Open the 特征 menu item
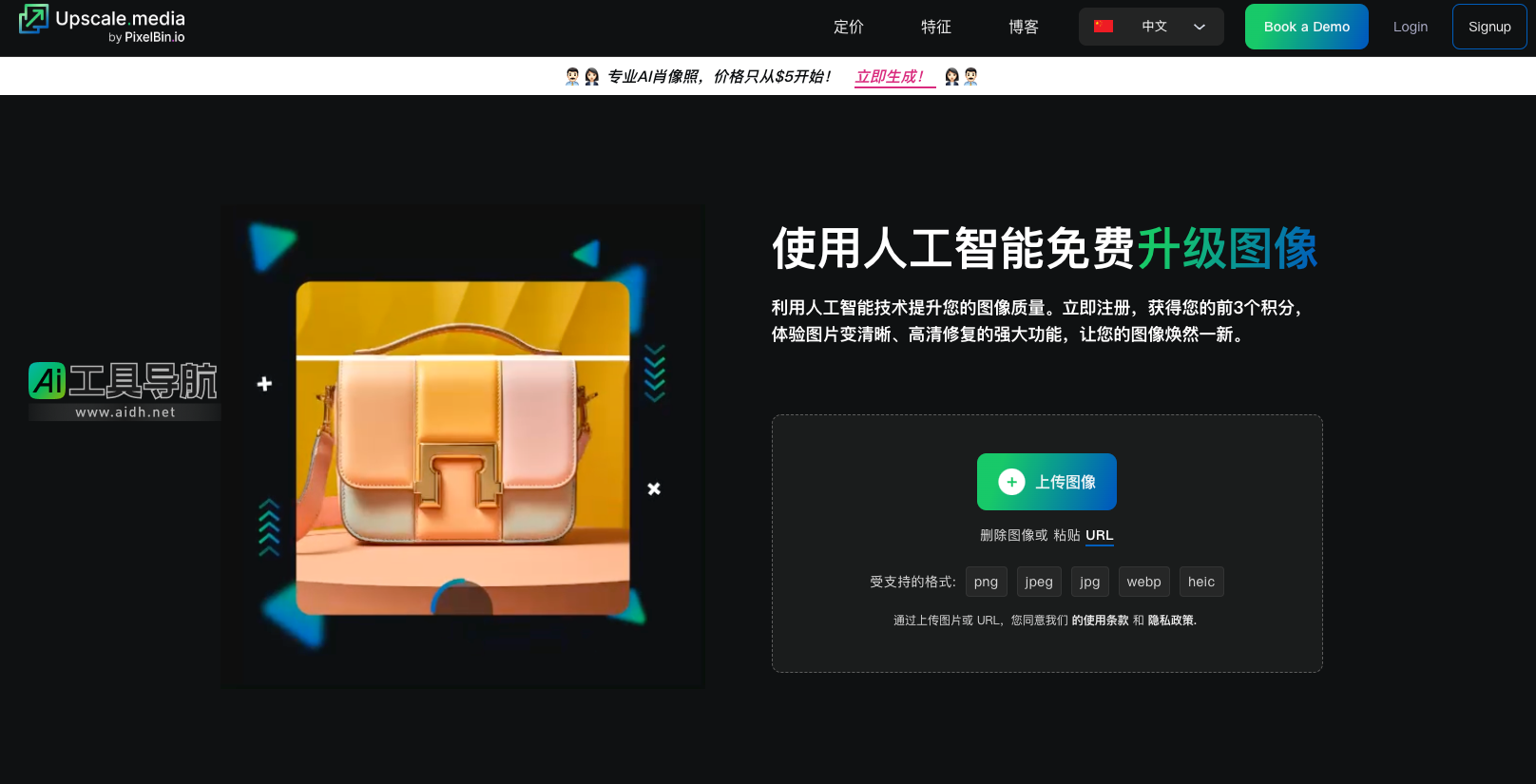 tap(935, 27)
